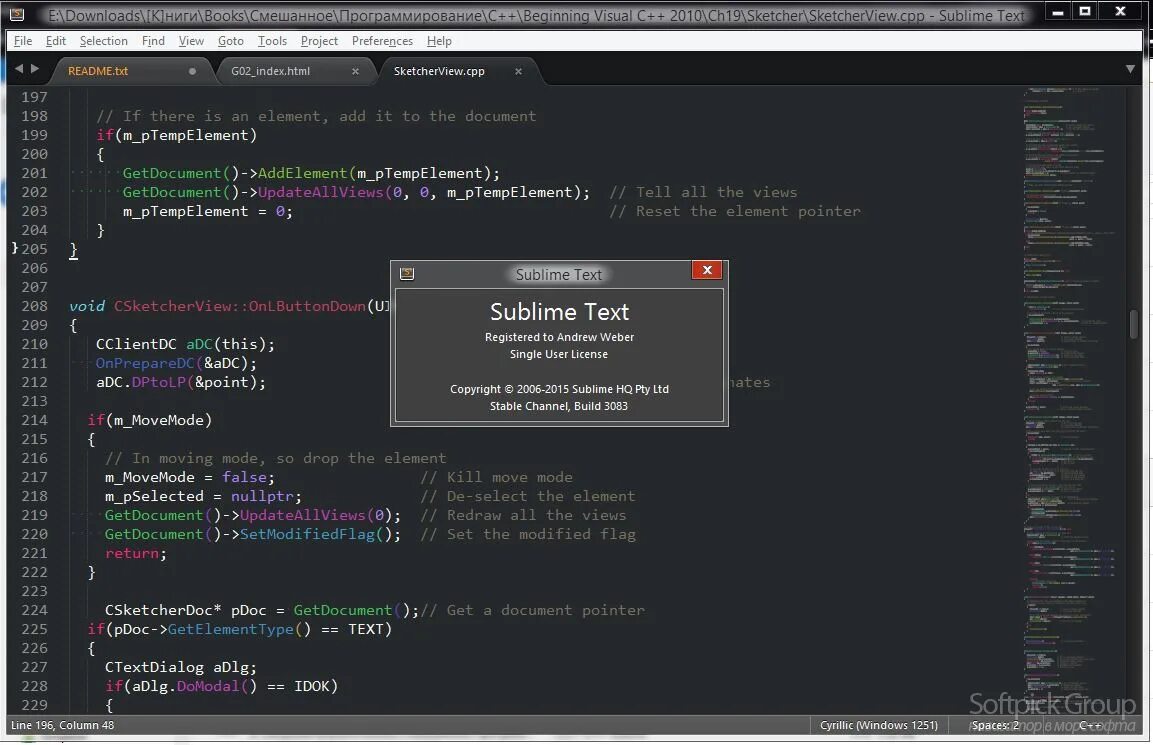Close the G02_index.html tab
Viewport: 1153px width, 745px height.
(x=355, y=71)
